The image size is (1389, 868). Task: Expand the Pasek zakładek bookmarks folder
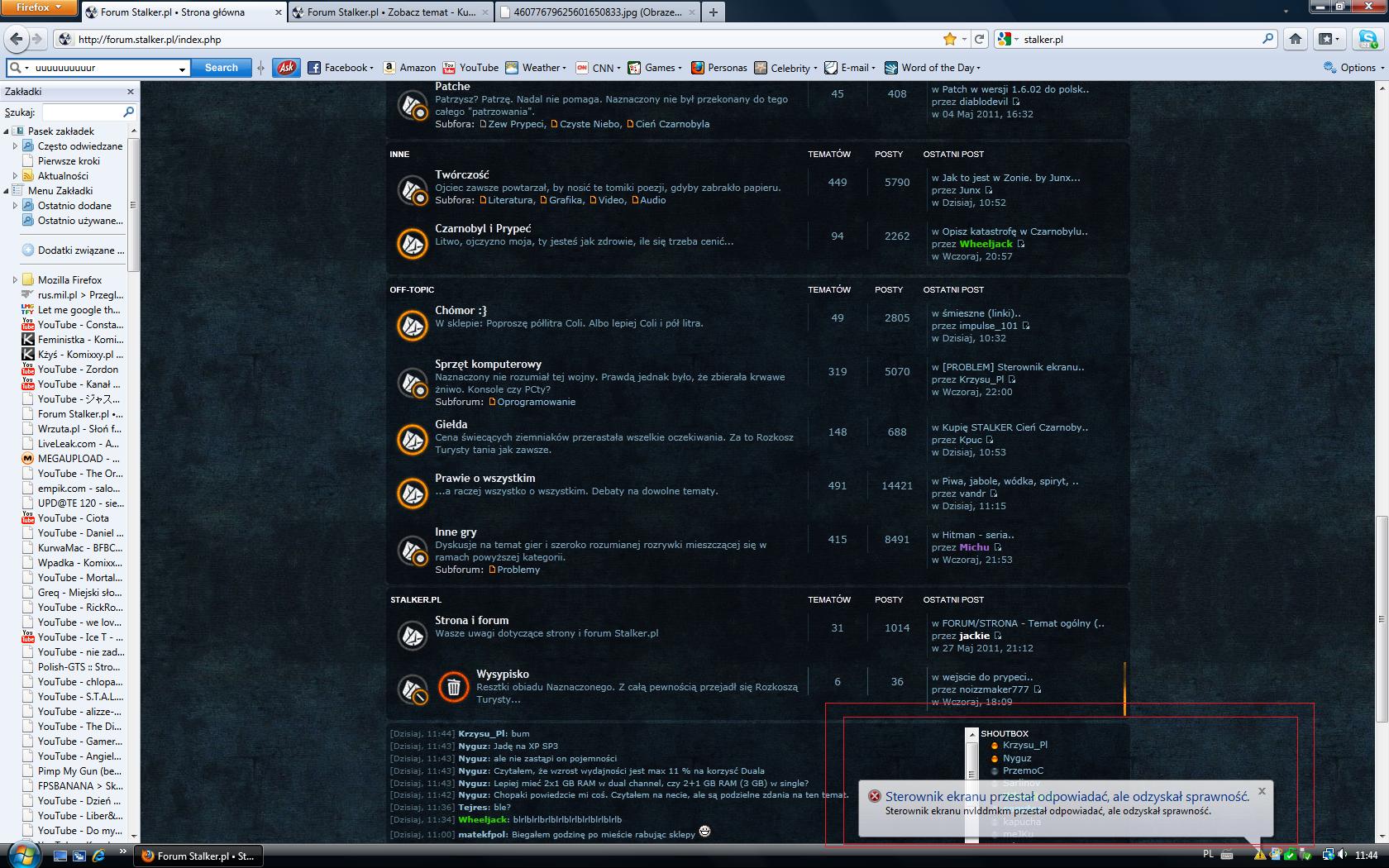pyautogui.click(x=6, y=131)
